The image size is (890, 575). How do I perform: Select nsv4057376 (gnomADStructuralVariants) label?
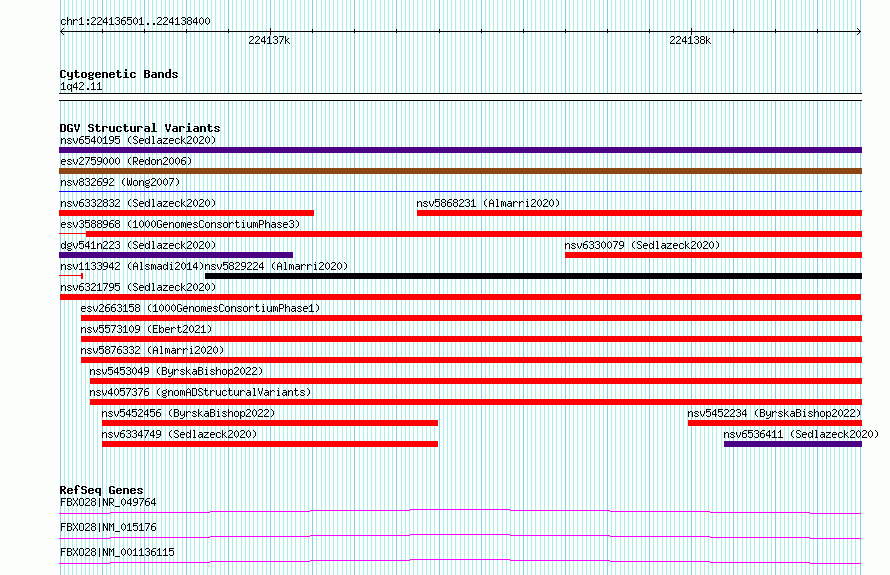click(x=200, y=392)
